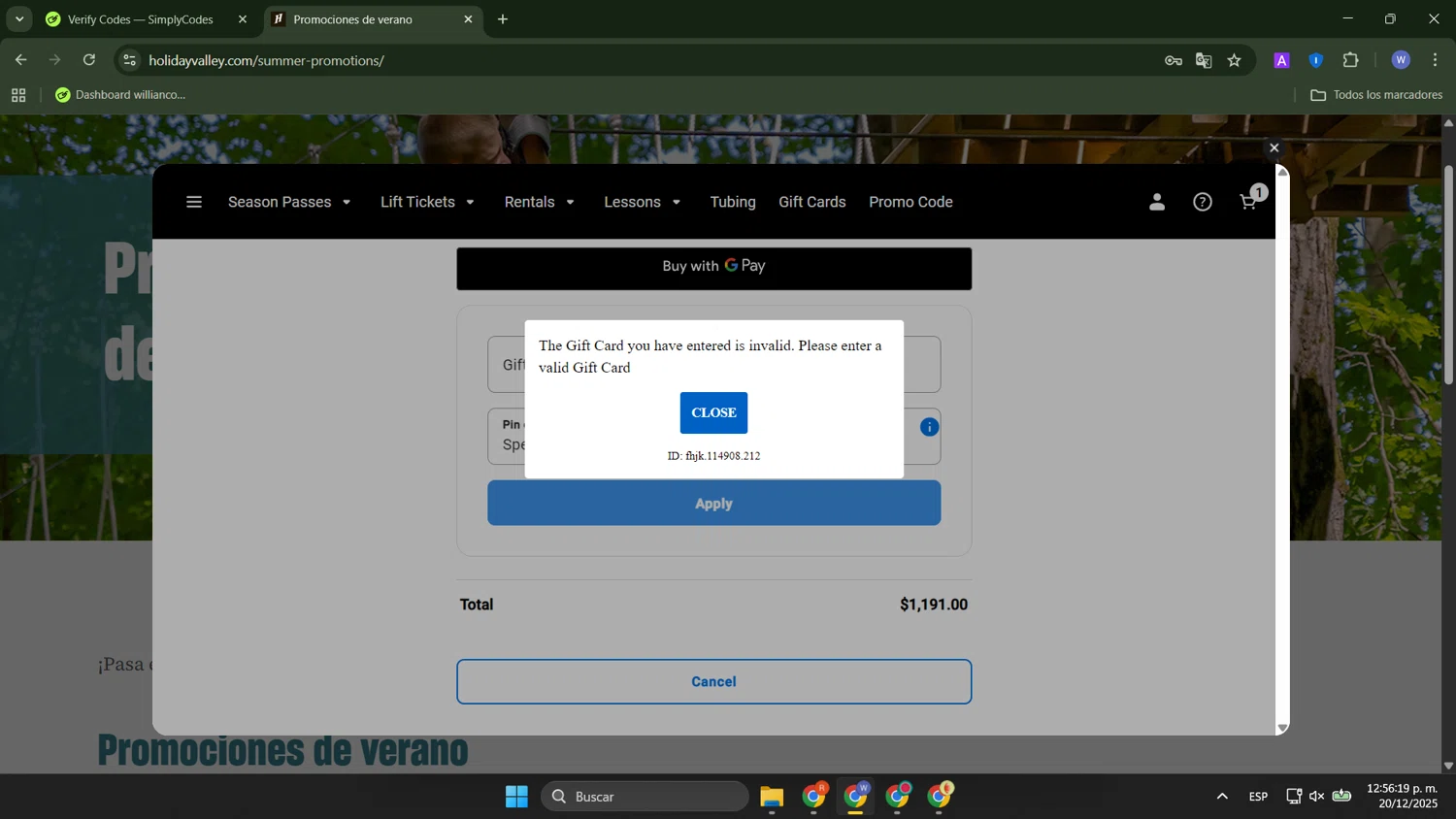This screenshot has width=1456, height=819.
Task: Click the Cancel button
Action: 713,681
